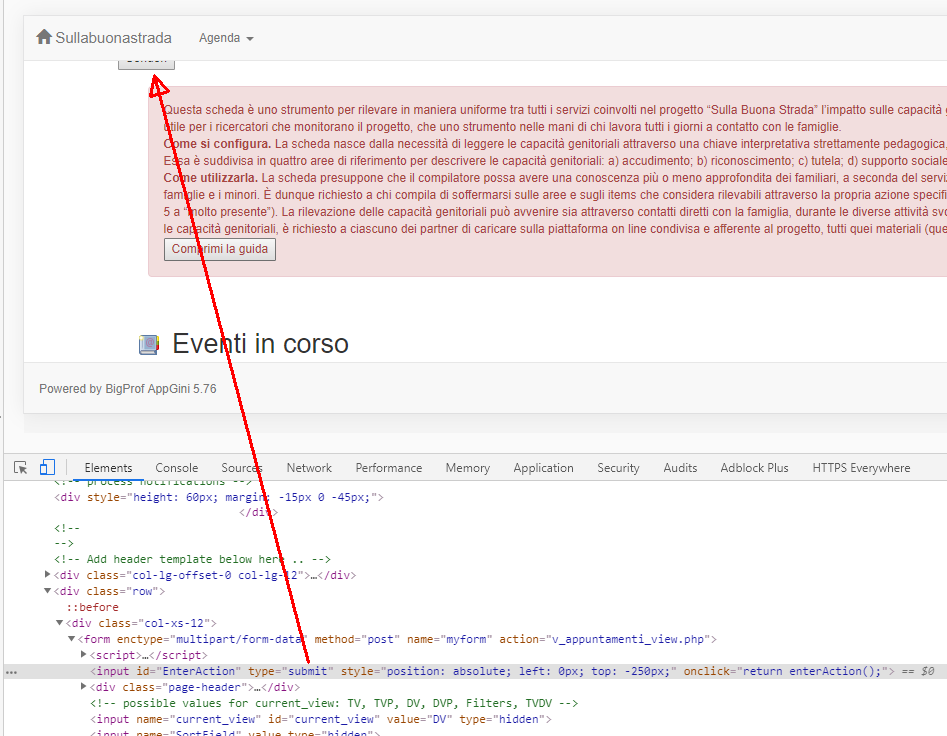Open the Security tab in DevTools
Viewport: 947px width, 736px height.
(618, 468)
